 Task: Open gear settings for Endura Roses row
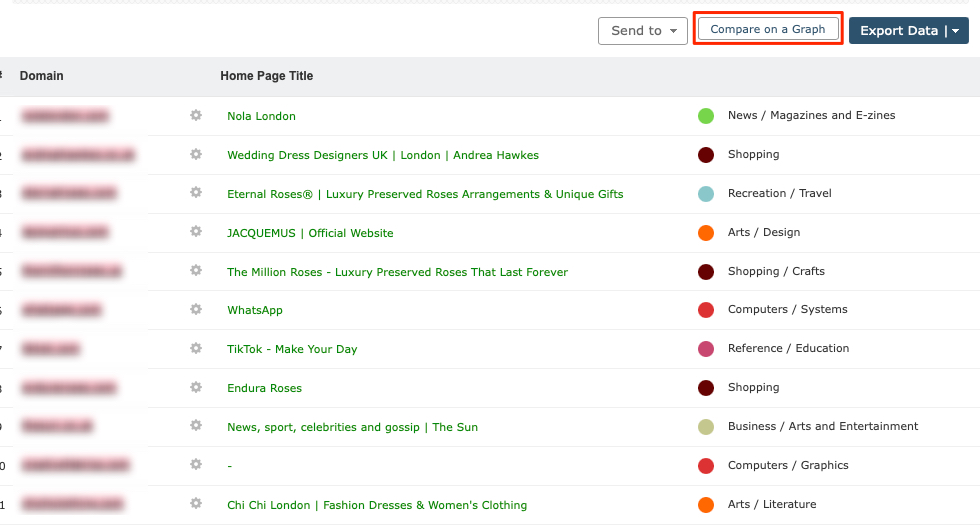point(196,388)
